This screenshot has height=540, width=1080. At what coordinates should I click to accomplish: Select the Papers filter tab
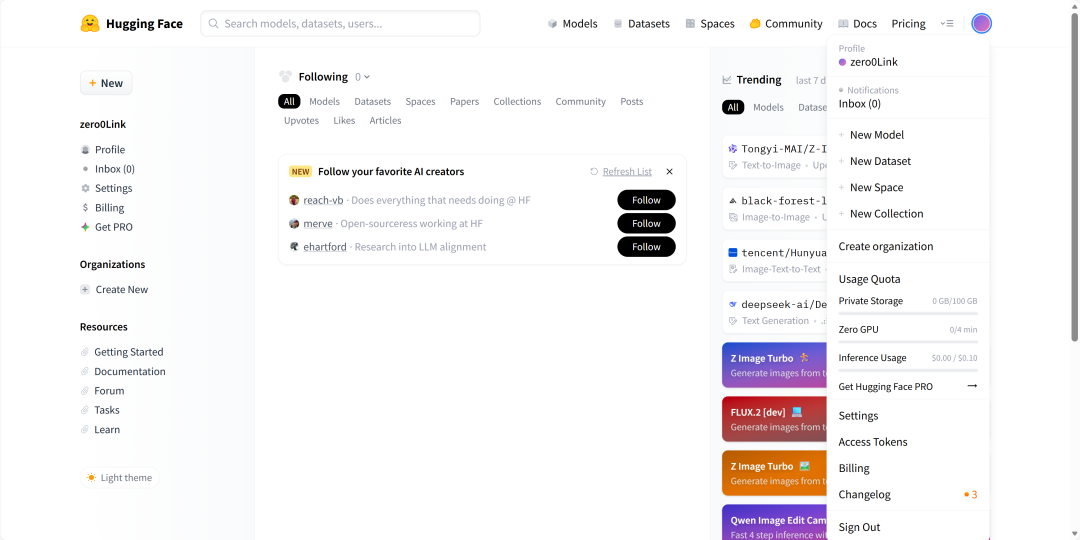click(x=464, y=102)
